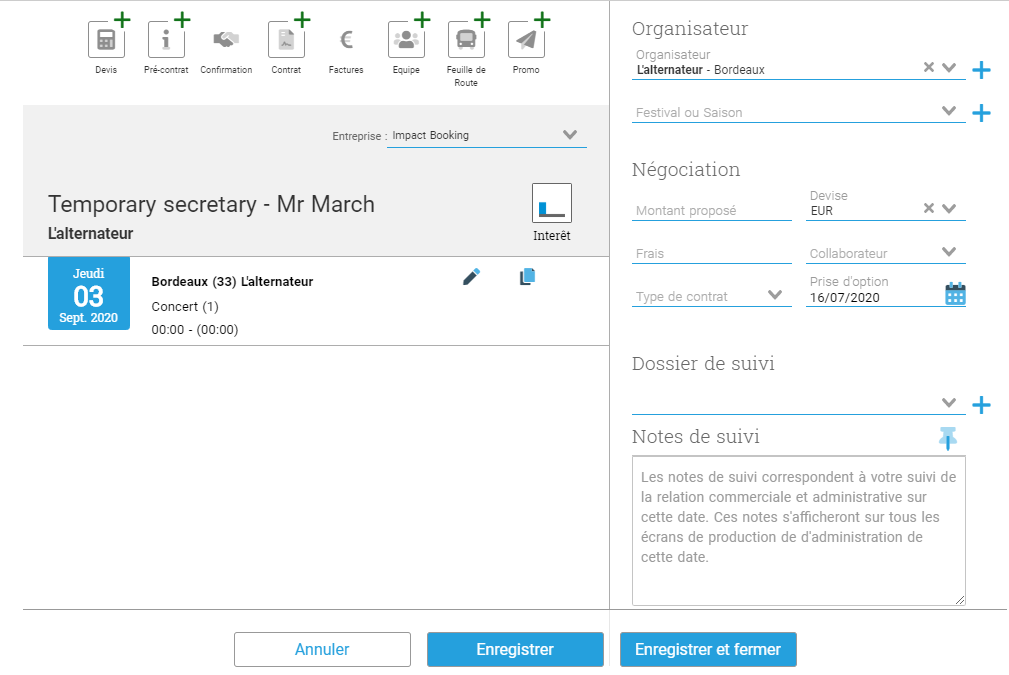Click the 00:00 - (00:00) time text
The image size is (1009, 675).
coord(195,329)
